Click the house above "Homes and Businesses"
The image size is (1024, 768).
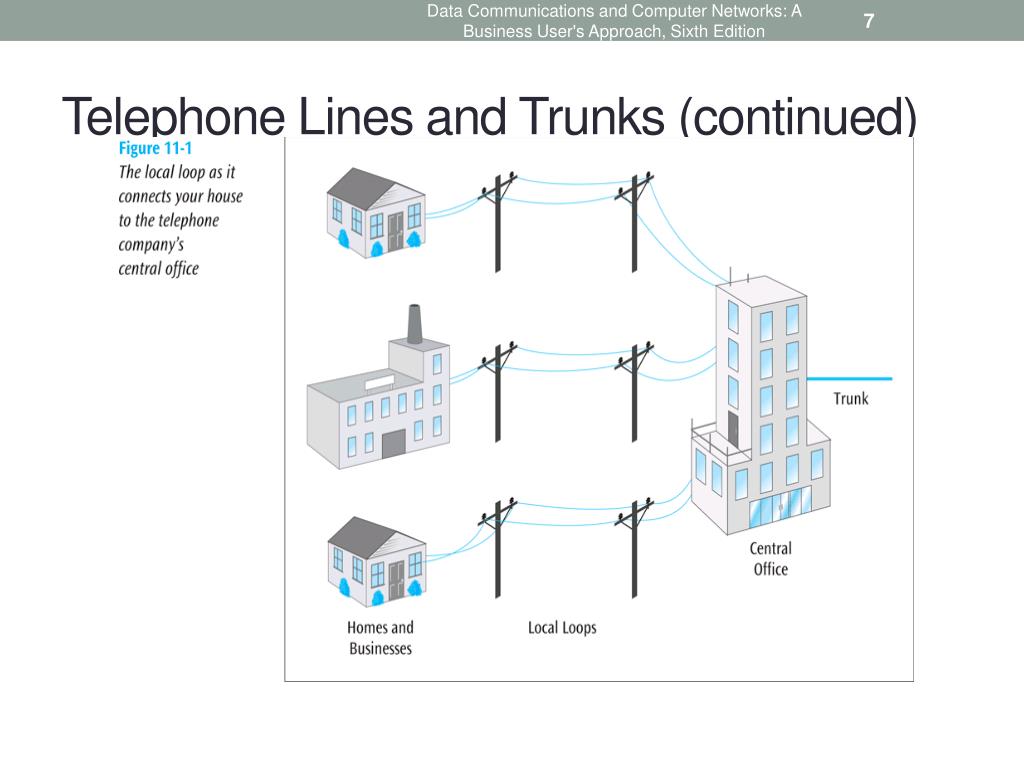pos(377,562)
